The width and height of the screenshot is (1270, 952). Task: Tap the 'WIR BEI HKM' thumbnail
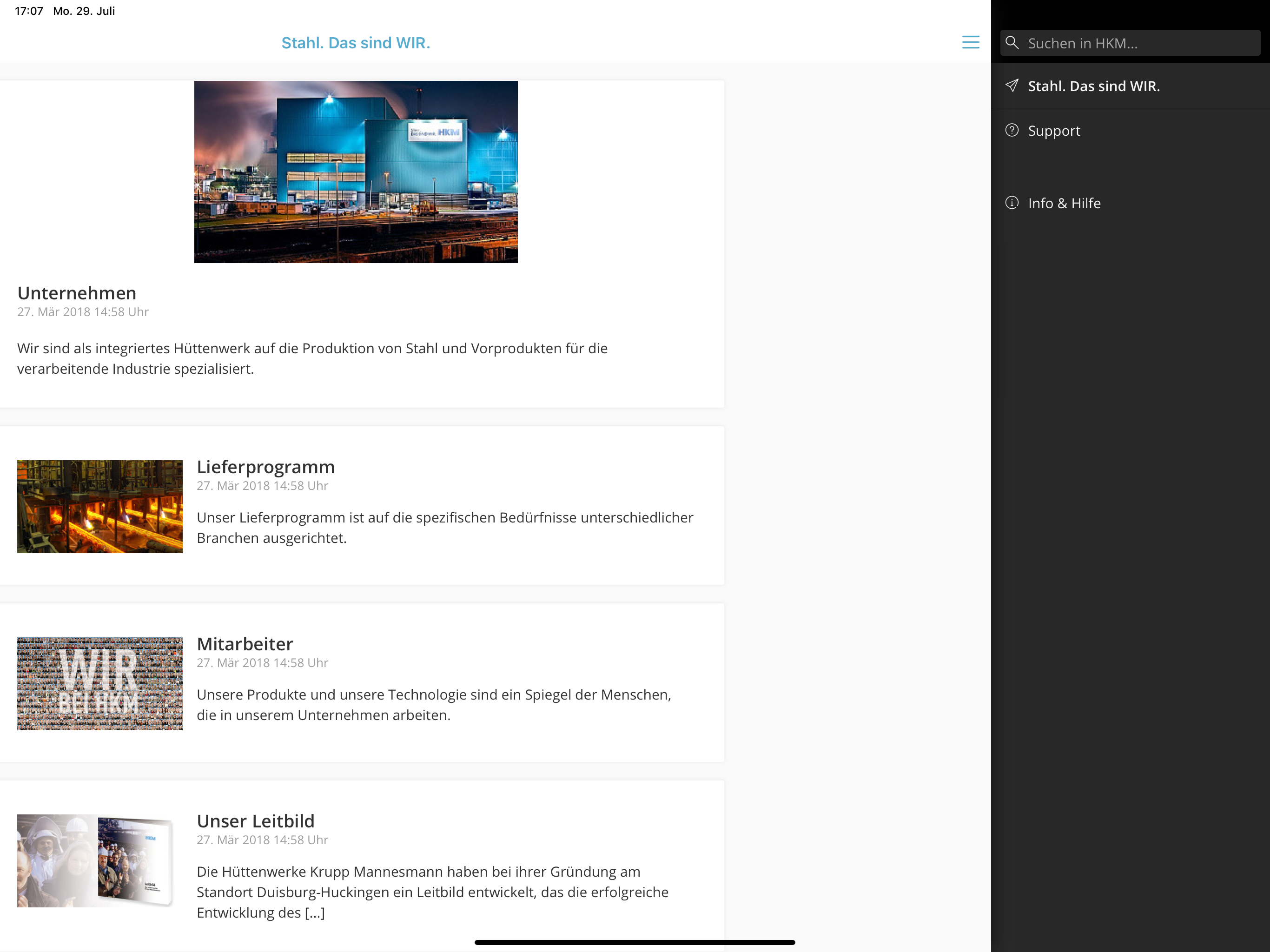(x=100, y=683)
